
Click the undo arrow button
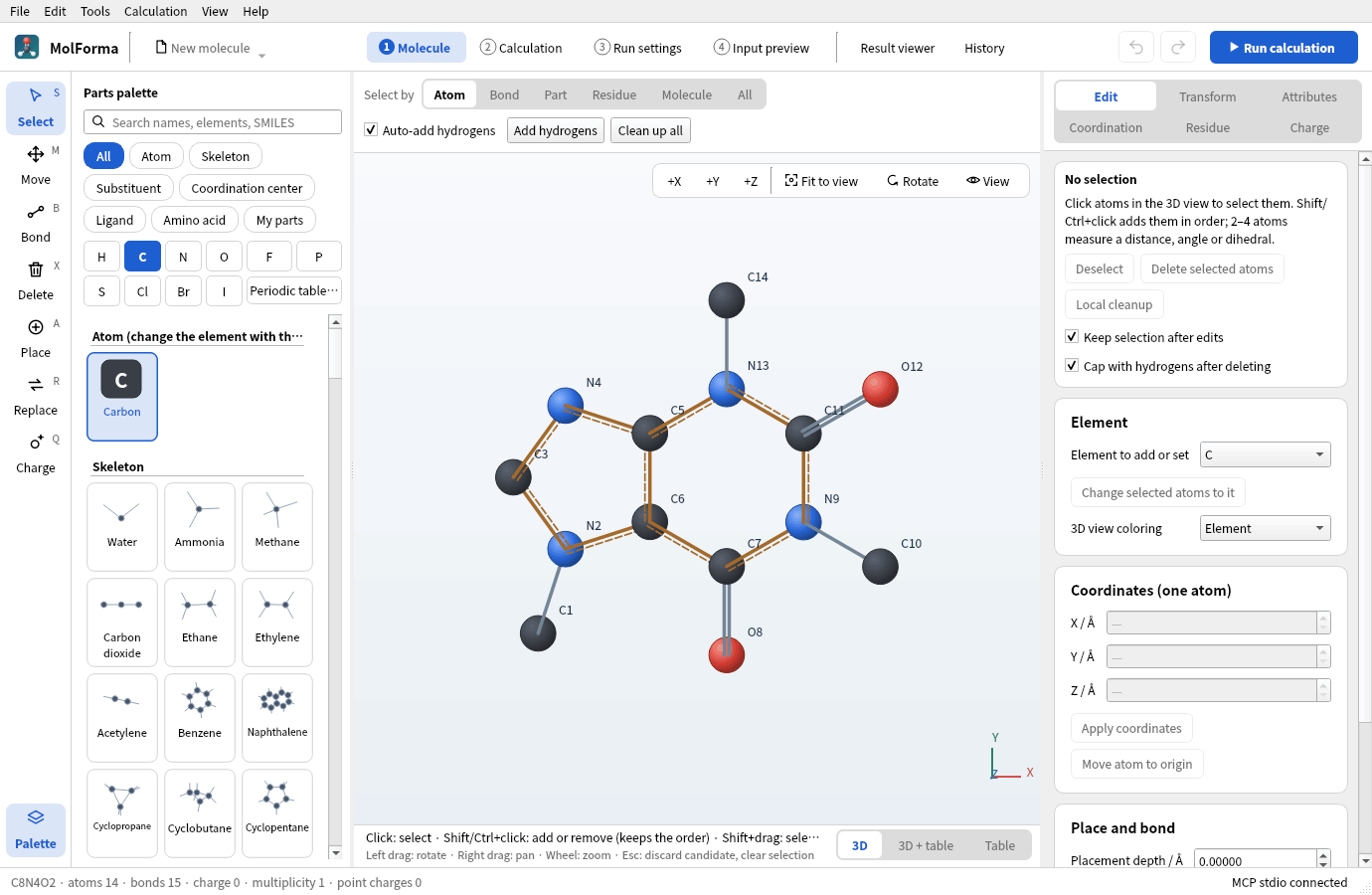point(1136,48)
